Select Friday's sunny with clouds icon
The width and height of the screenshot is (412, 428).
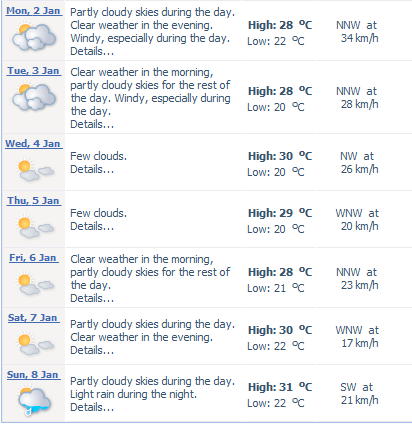point(35,284)
